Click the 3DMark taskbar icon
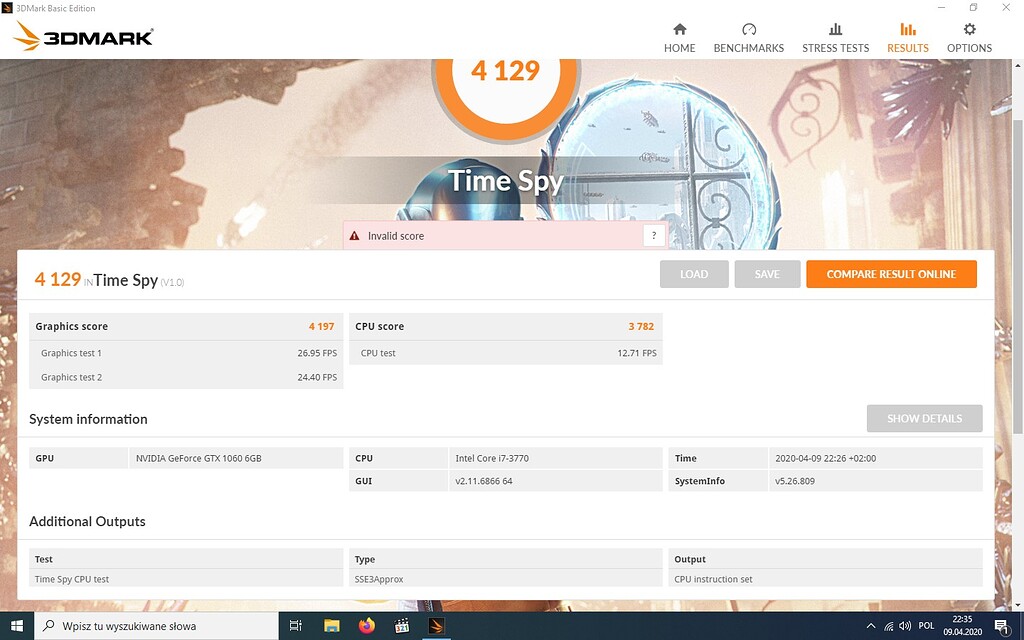This screenshot has height=640, width=1024. (437, 626)
